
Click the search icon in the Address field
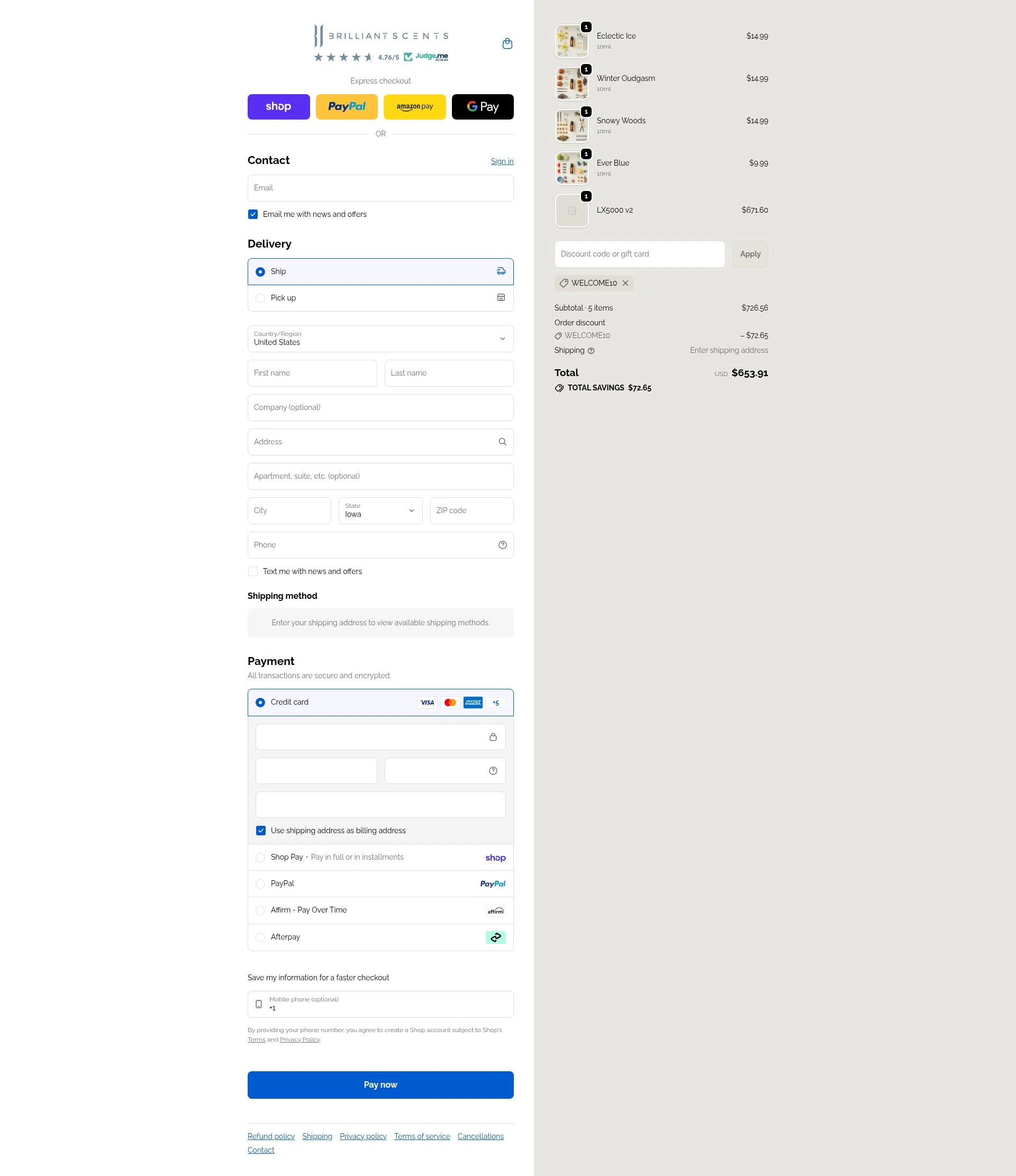click(502, 442)
